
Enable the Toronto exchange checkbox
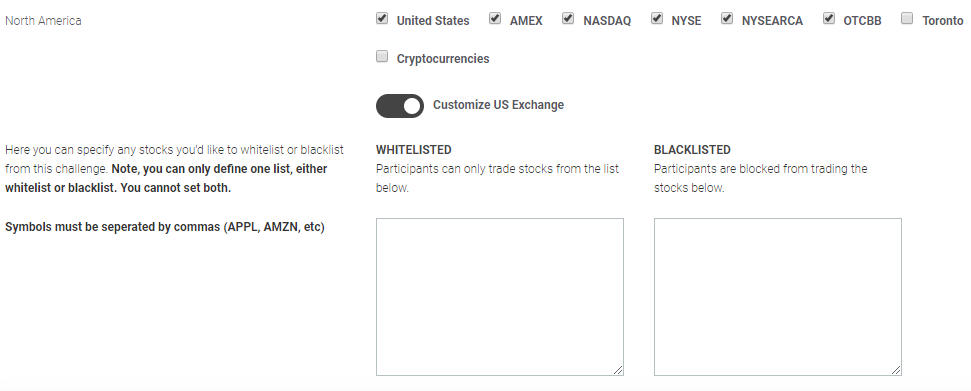pyautogui.click(x=907, y=19)
